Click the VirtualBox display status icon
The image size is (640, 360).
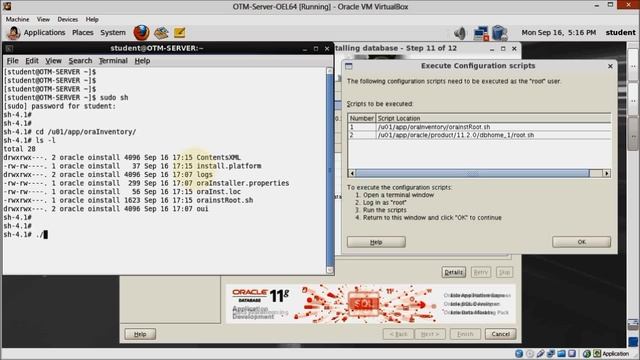tap(572, 353)
